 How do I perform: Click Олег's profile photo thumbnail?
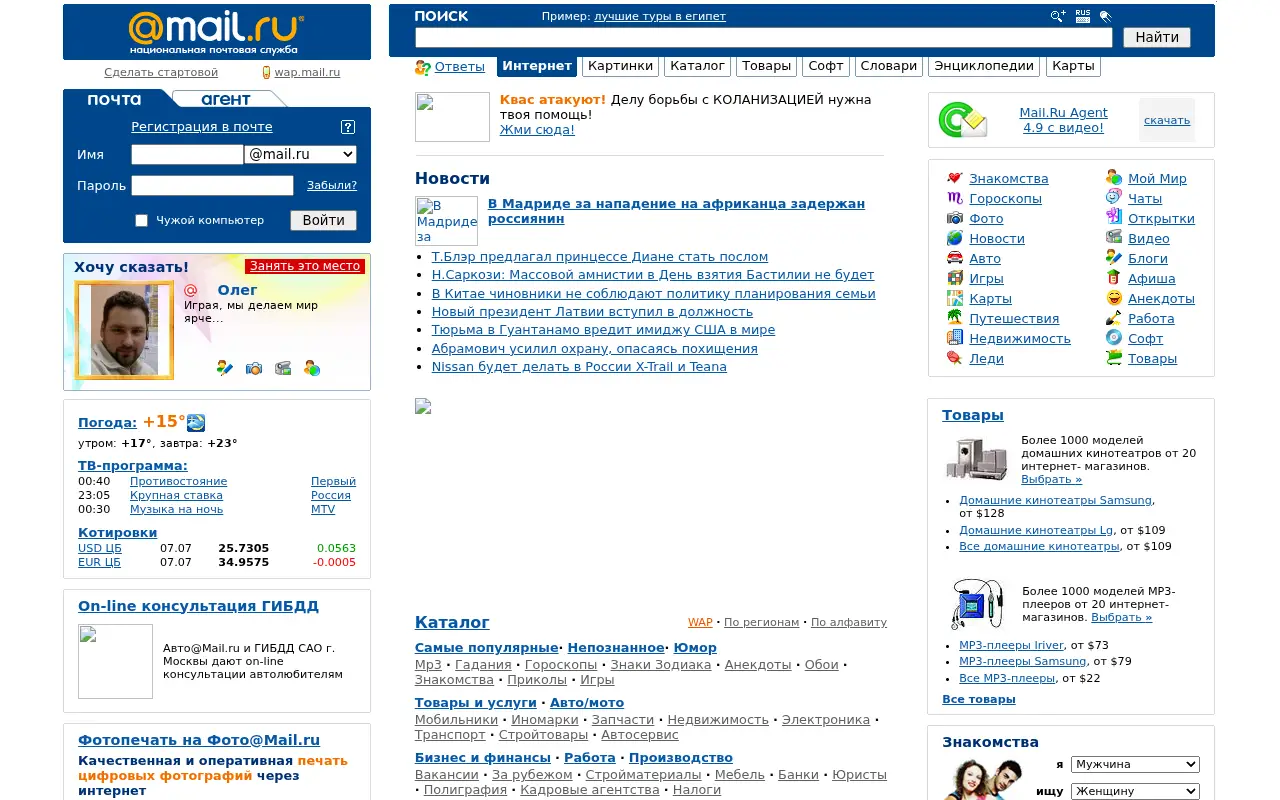pyautogui.click(x=124, y=331)
